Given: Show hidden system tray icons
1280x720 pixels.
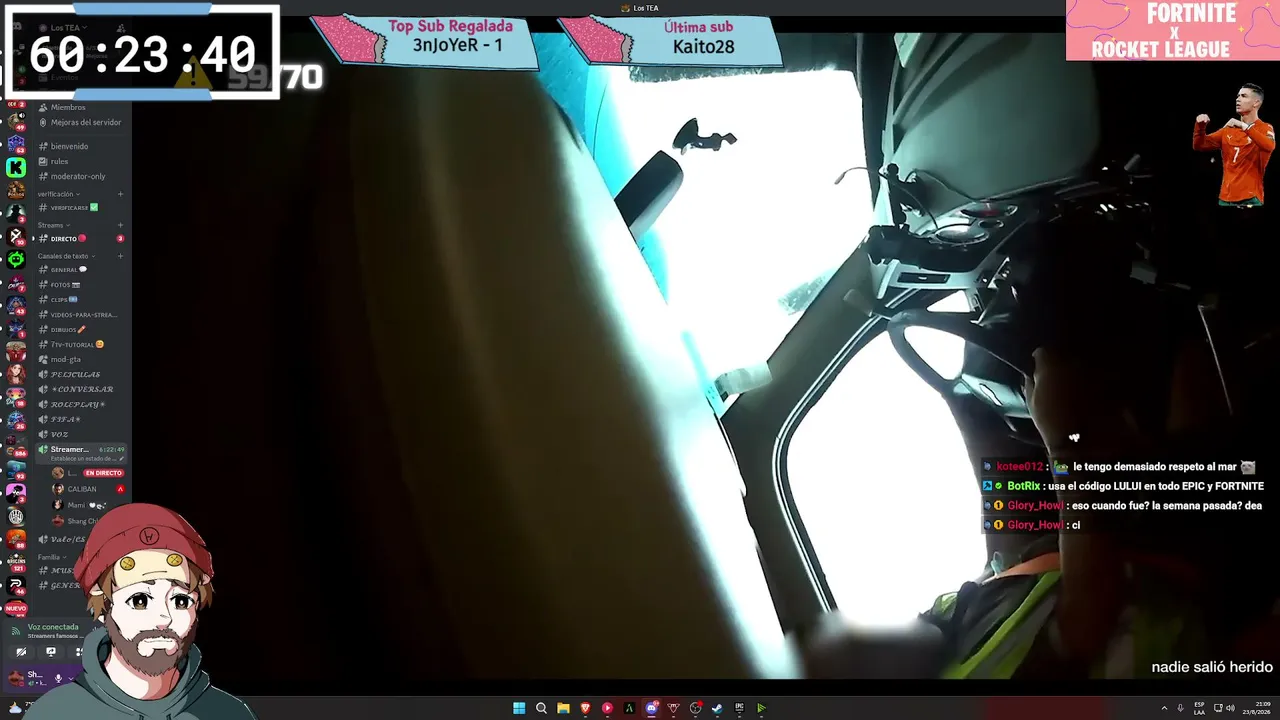Looking at the screenshot, I should [x=1165, y=708].
